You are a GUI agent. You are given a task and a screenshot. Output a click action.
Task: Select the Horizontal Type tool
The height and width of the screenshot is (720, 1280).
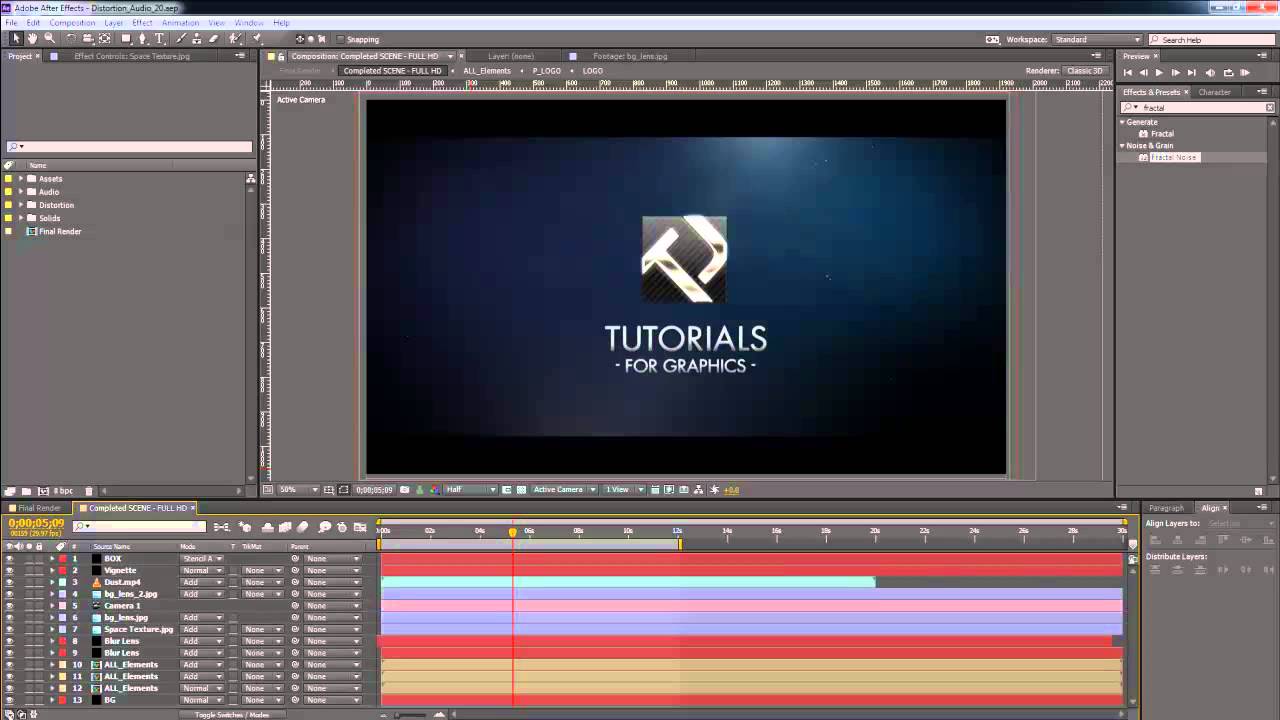click(x=157, y=39)
